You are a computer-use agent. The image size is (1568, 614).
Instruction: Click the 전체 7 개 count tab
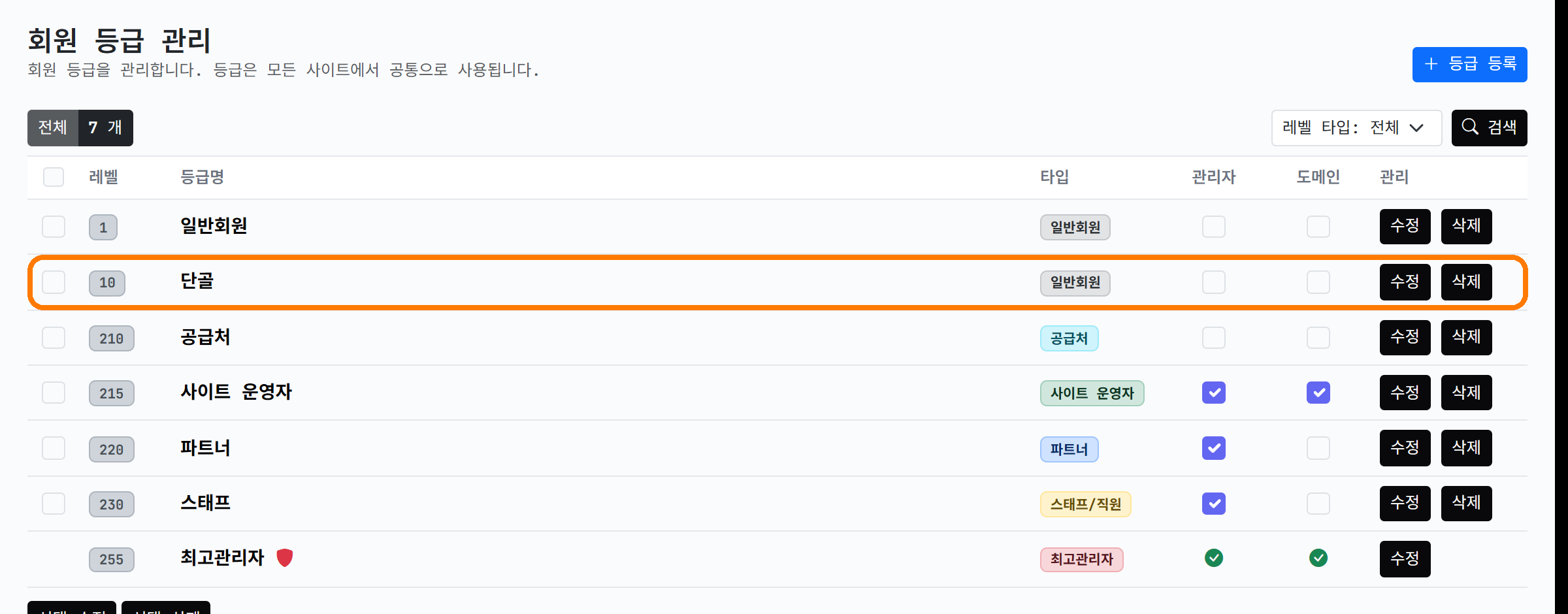click(x=80, y=127)
